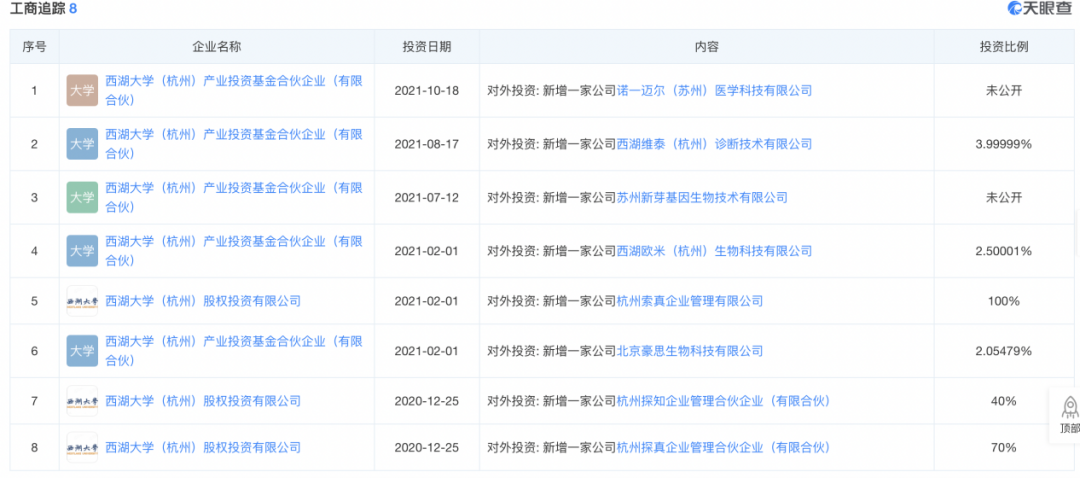Click the date 2021-10-18

pyautogui.click(x=427, y=90)
